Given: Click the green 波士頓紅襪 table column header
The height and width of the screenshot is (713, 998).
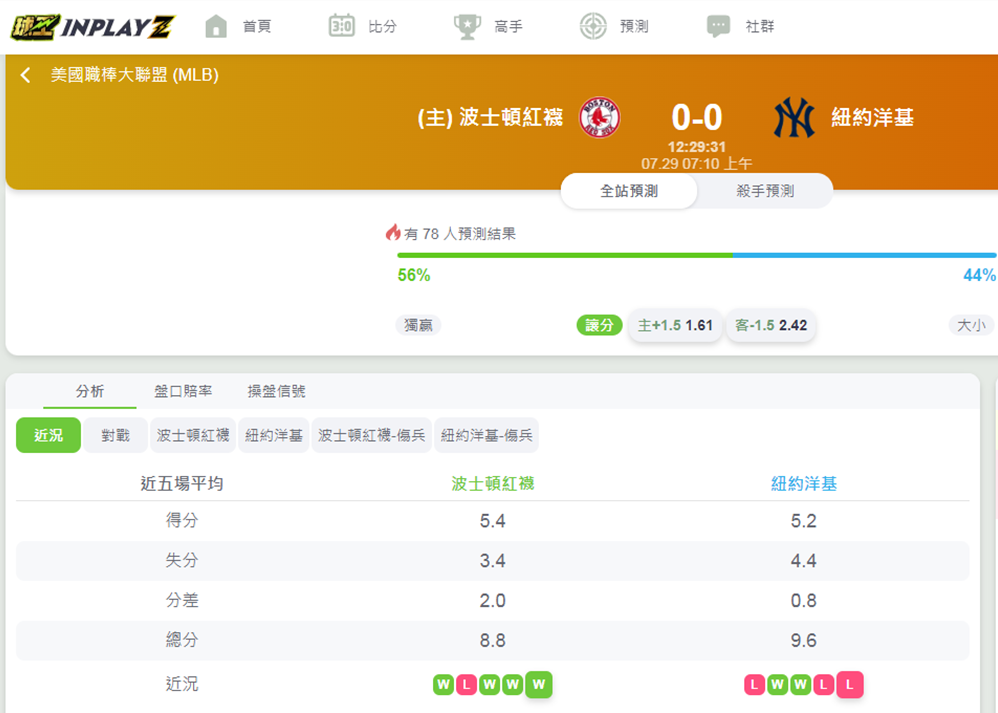Looking at the screenshot, I should (x=493, y=484).
